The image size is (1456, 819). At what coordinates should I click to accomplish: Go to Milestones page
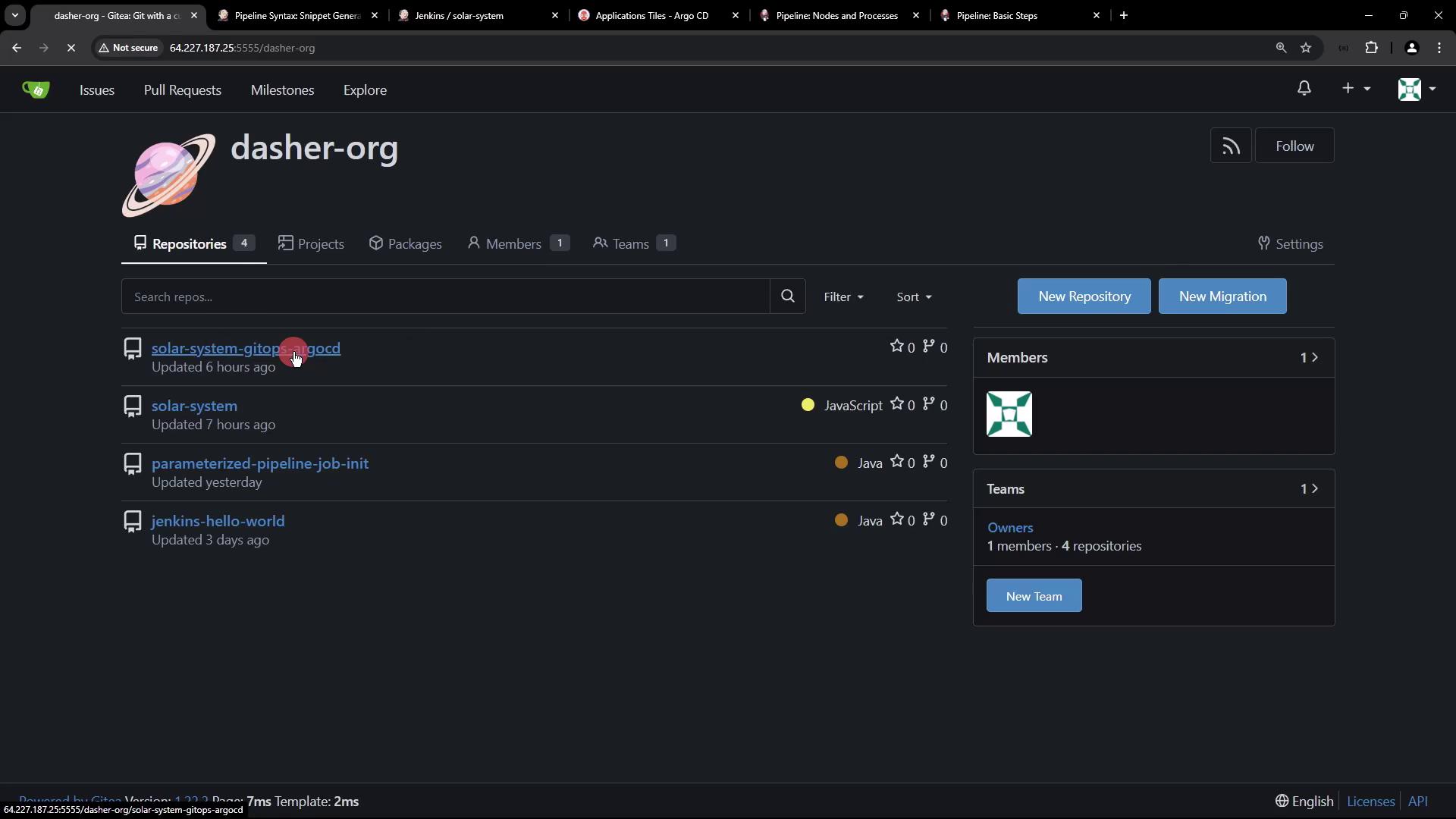point(282,89)
